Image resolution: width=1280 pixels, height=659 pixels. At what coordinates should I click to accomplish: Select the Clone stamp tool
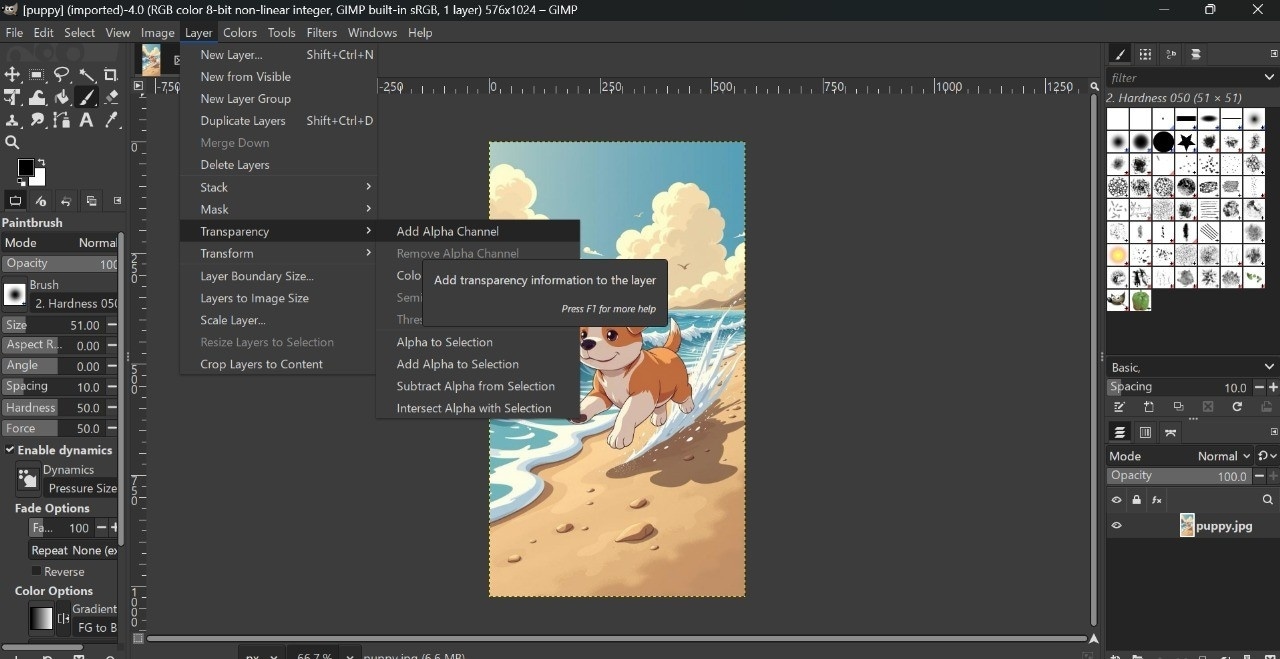click(x=12, y=121)
